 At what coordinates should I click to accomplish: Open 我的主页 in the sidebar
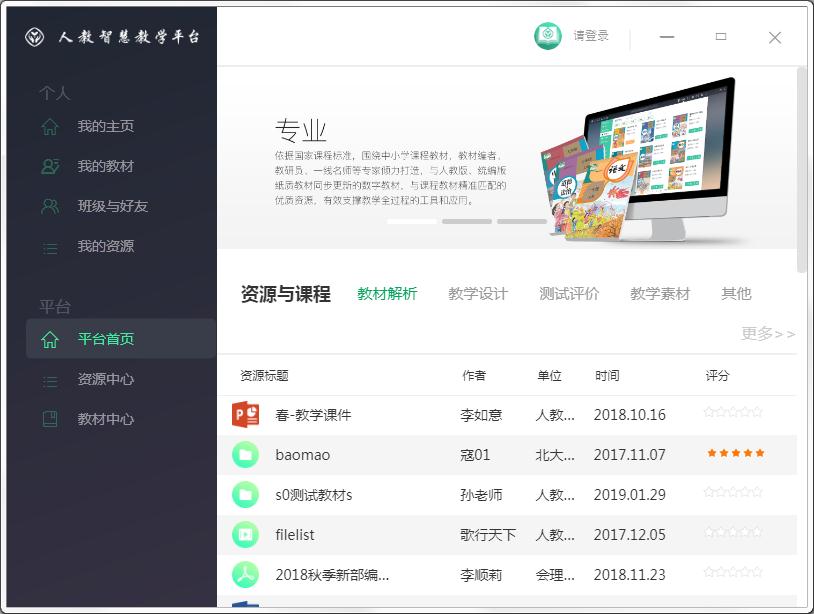[x=106, y=126]
